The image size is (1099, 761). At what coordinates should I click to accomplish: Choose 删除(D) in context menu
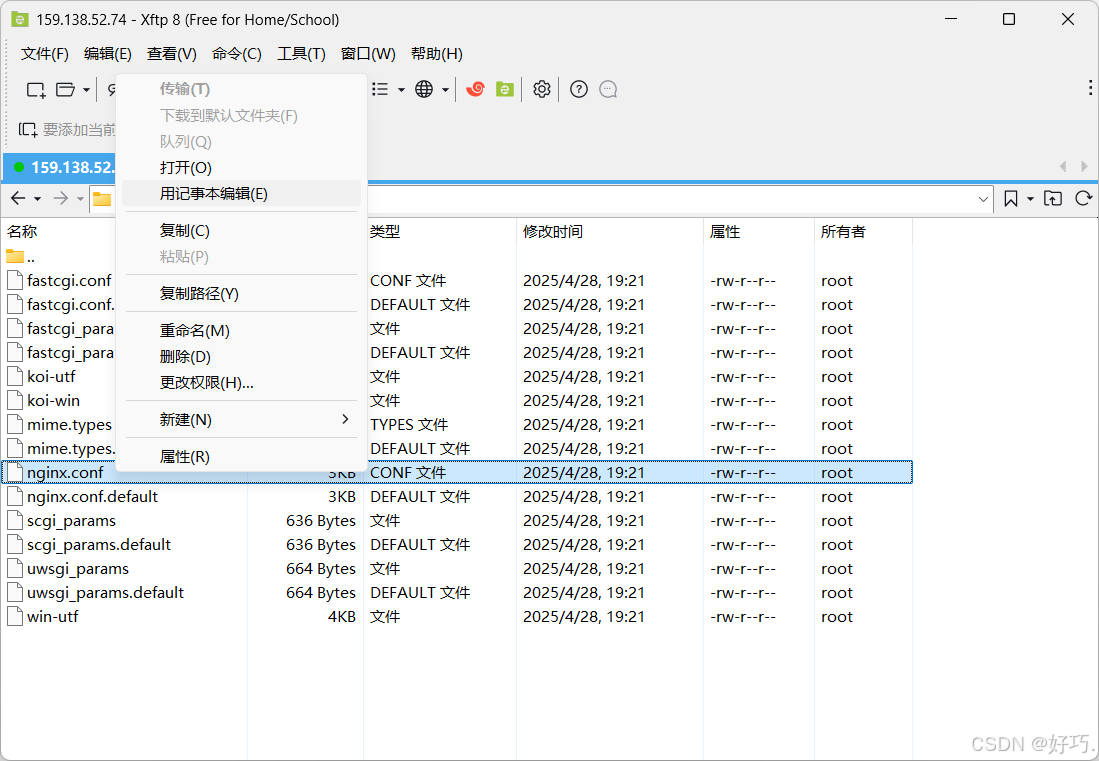click(x=241, y=357)
